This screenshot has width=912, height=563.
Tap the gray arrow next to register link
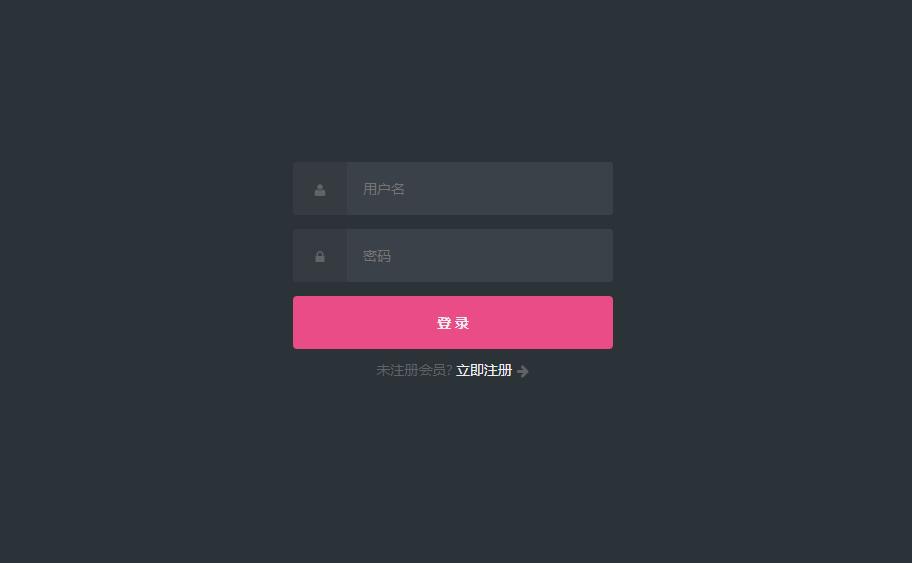tap(522, 371)
